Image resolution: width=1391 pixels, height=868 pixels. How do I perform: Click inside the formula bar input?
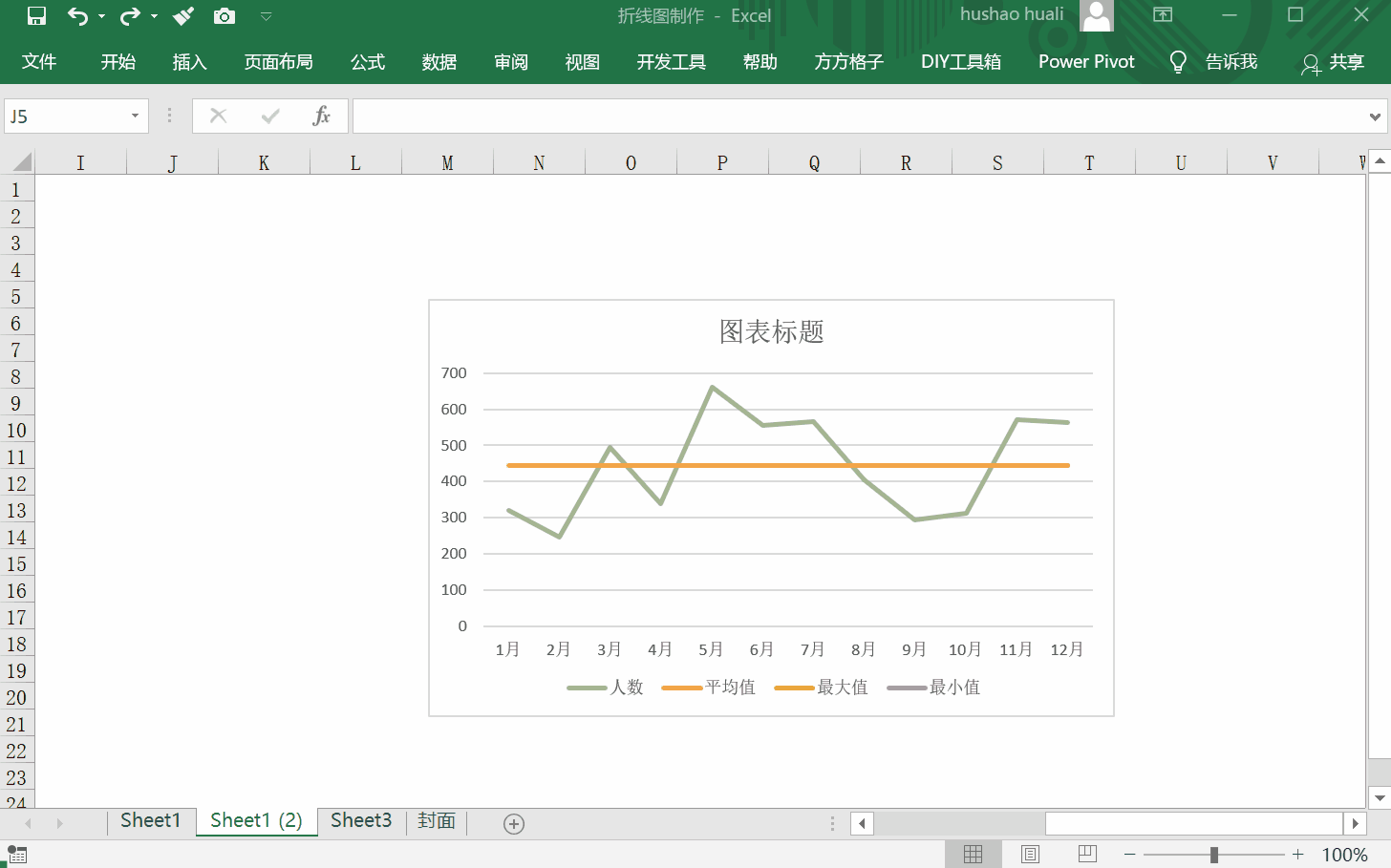click(860, 116)
